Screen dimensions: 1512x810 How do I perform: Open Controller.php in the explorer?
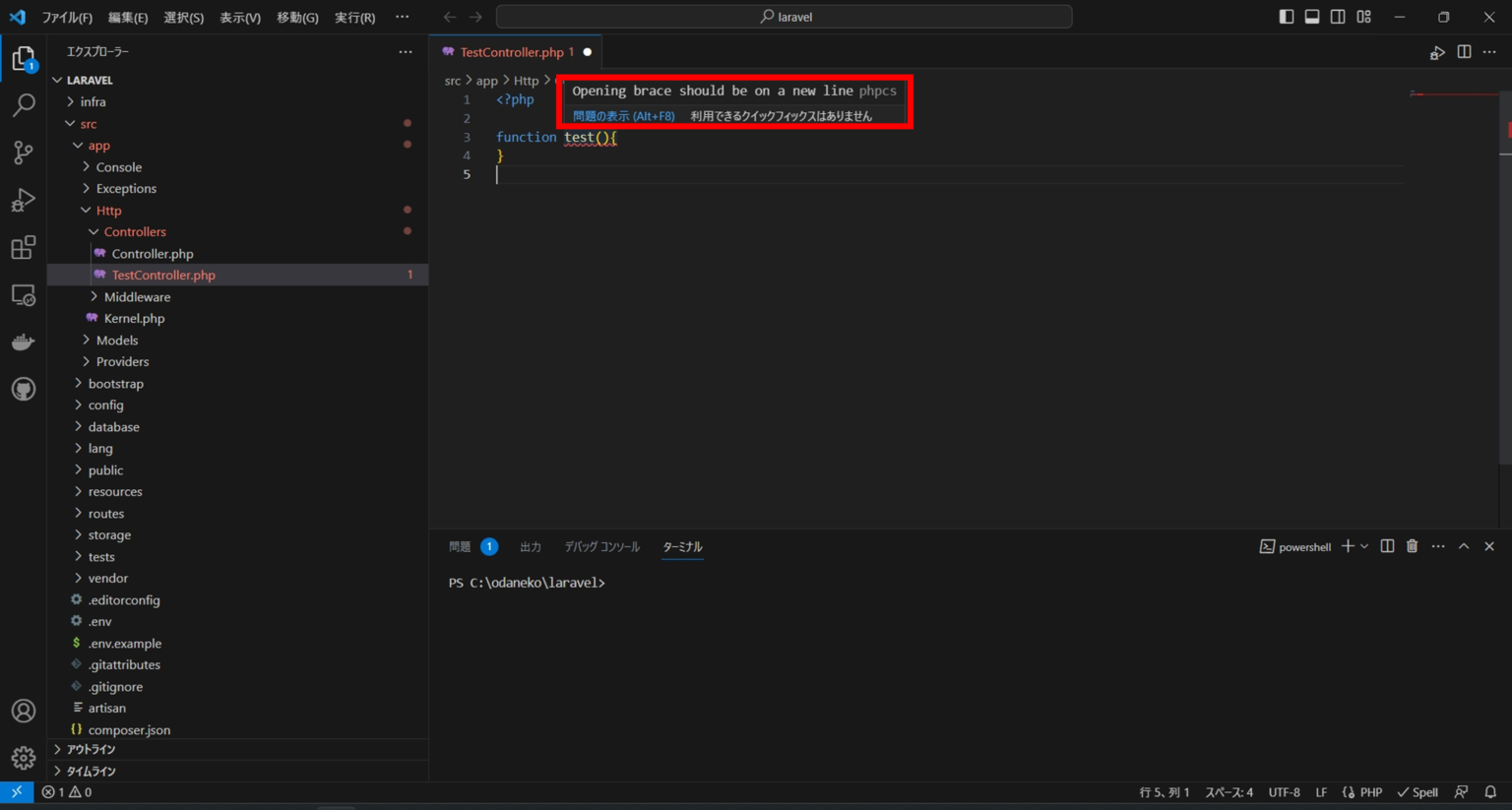click(x=154, y=253)
